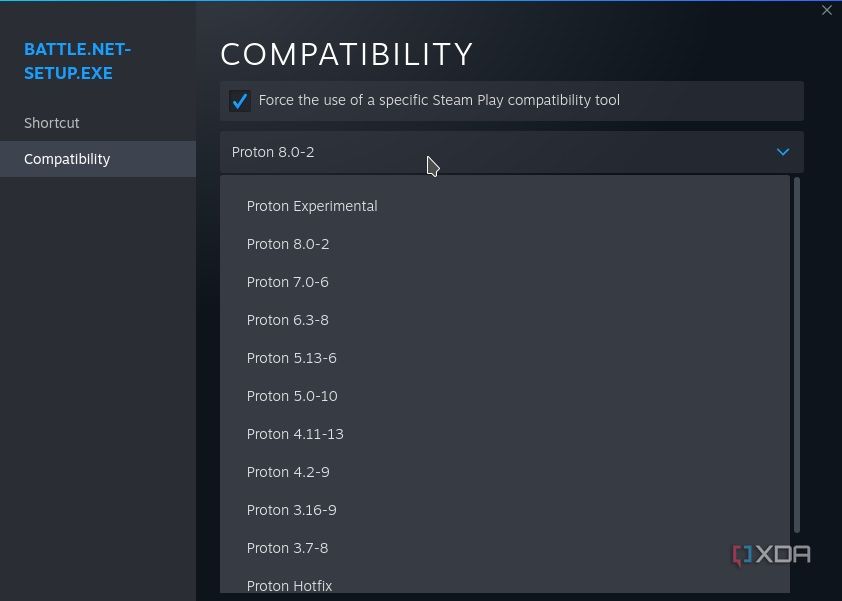Click the BATTLE.NET-SETUP.EXE title link
842x601 pixels.
[78, 61]
